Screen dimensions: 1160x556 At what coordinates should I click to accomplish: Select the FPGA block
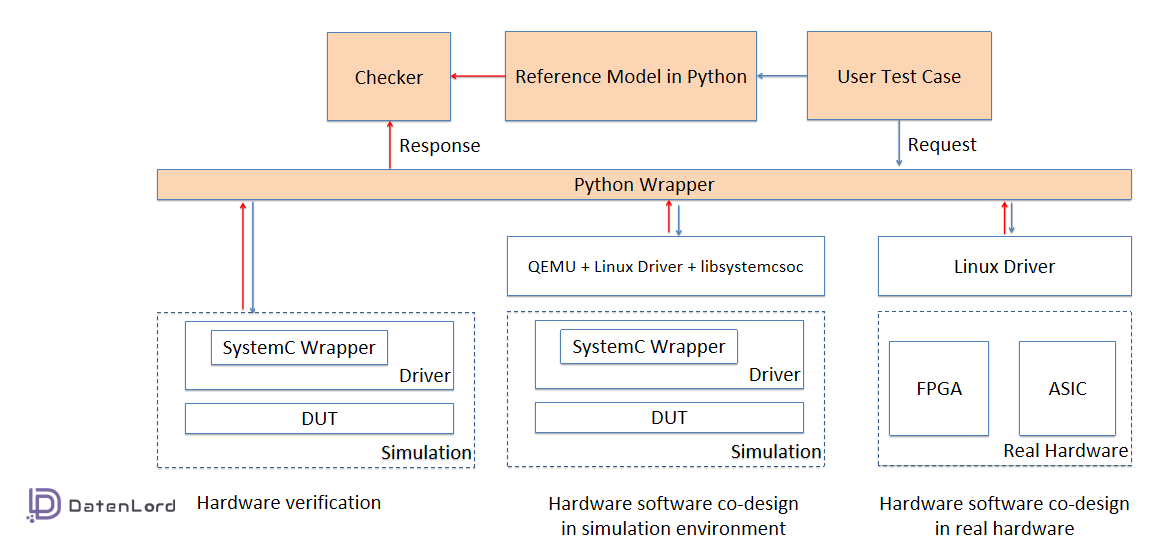[x=938, y=389]
